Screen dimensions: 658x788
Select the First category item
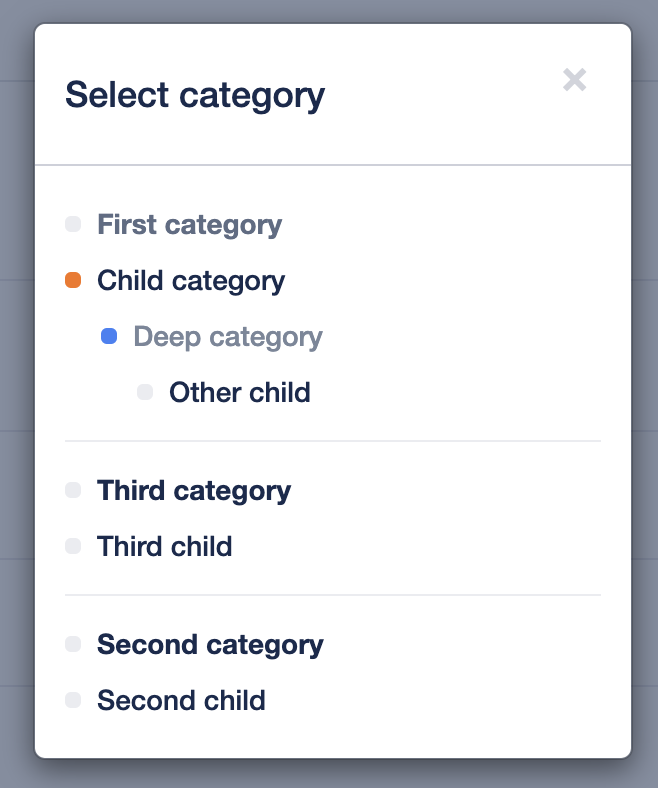pyautogui.click(x=189, y=225)
